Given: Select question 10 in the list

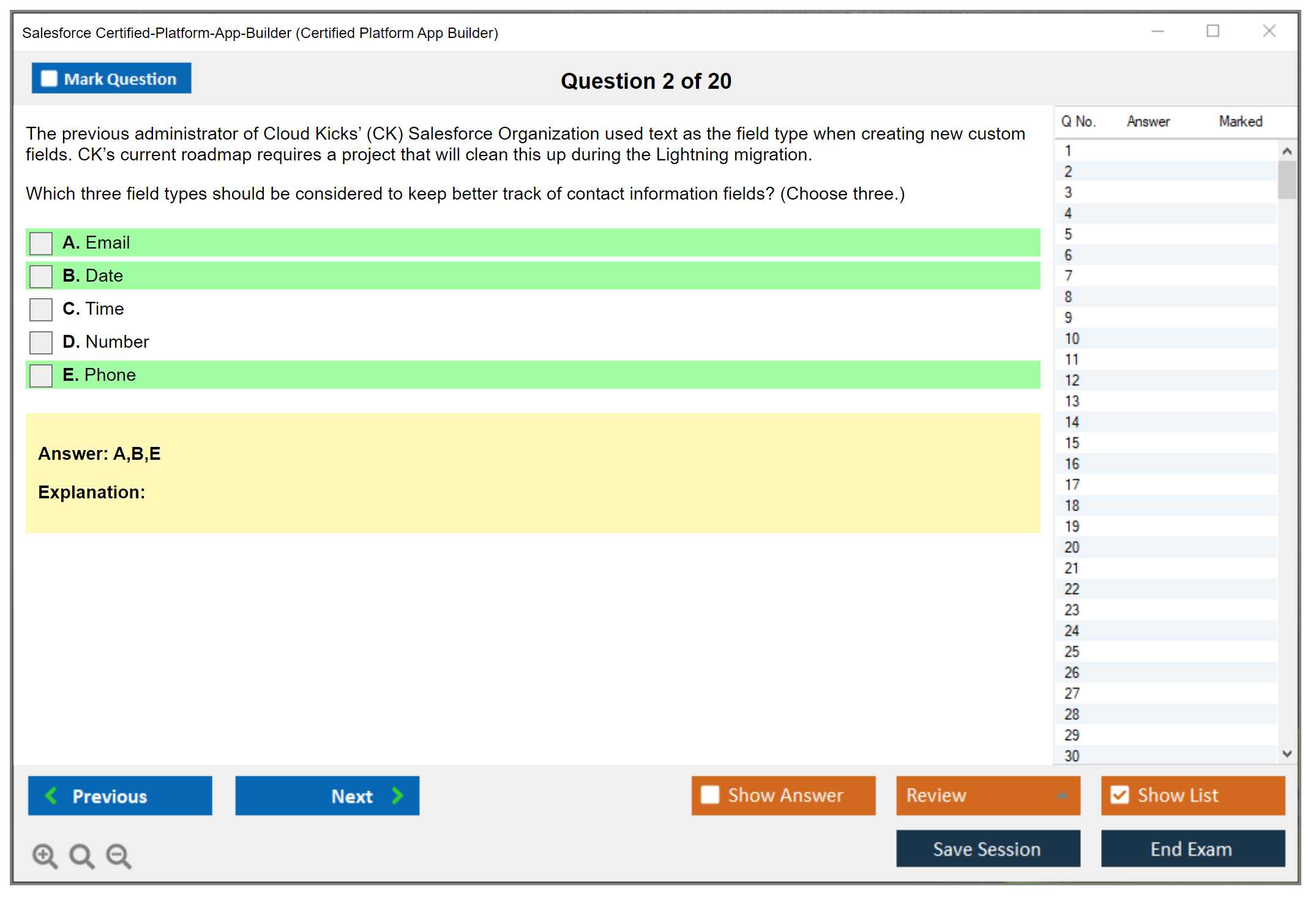Looking at the screenshot, I should (1072, 339).
